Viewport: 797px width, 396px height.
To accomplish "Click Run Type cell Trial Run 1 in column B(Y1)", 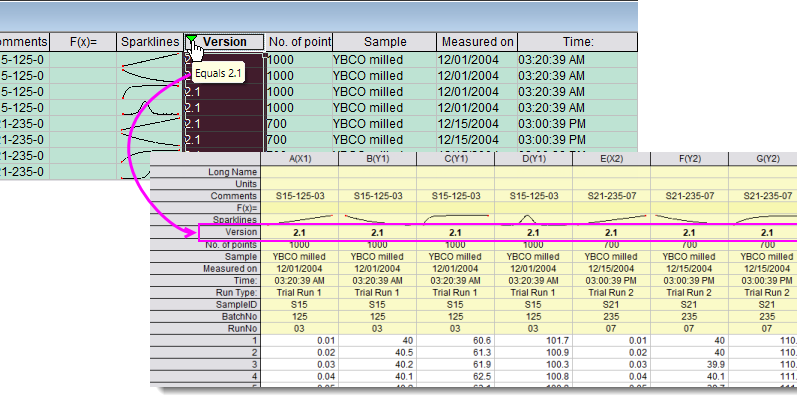I will pos(377,293).
